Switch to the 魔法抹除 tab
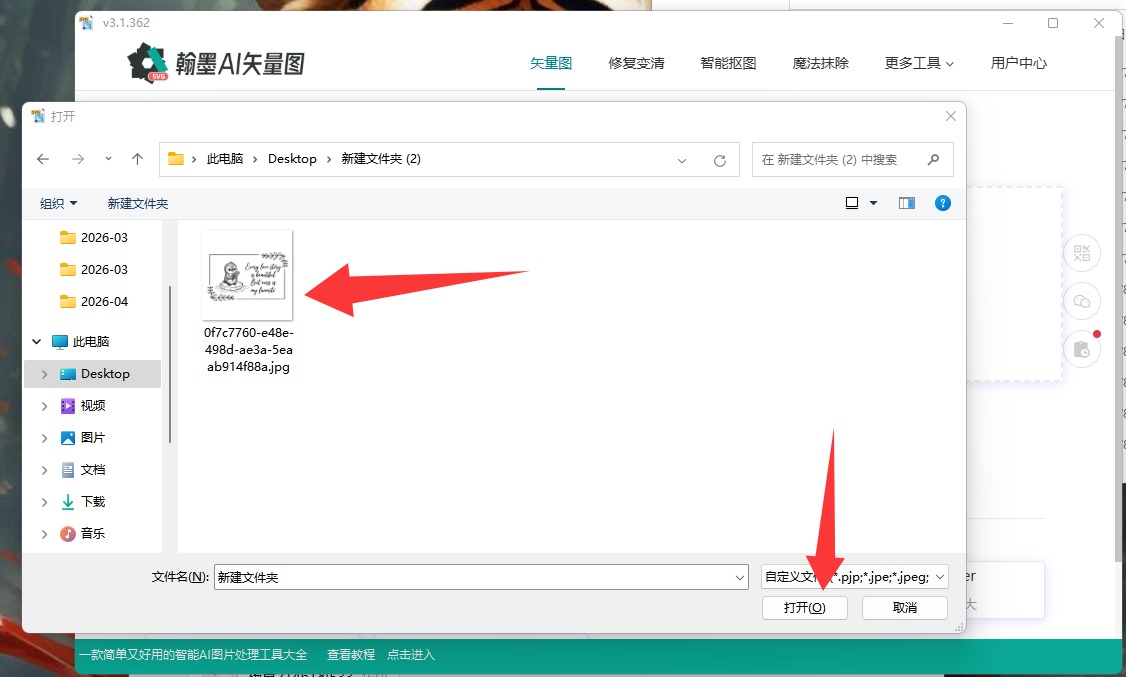 click(x=820, y=62)
